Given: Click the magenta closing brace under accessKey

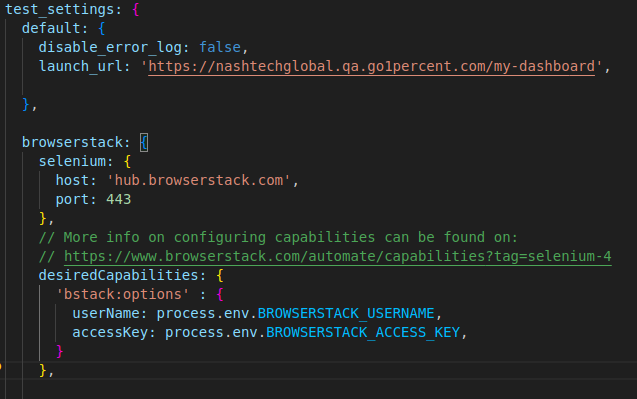Looking at the screenshot, I should pyautogui.click(x=60, y=351).
